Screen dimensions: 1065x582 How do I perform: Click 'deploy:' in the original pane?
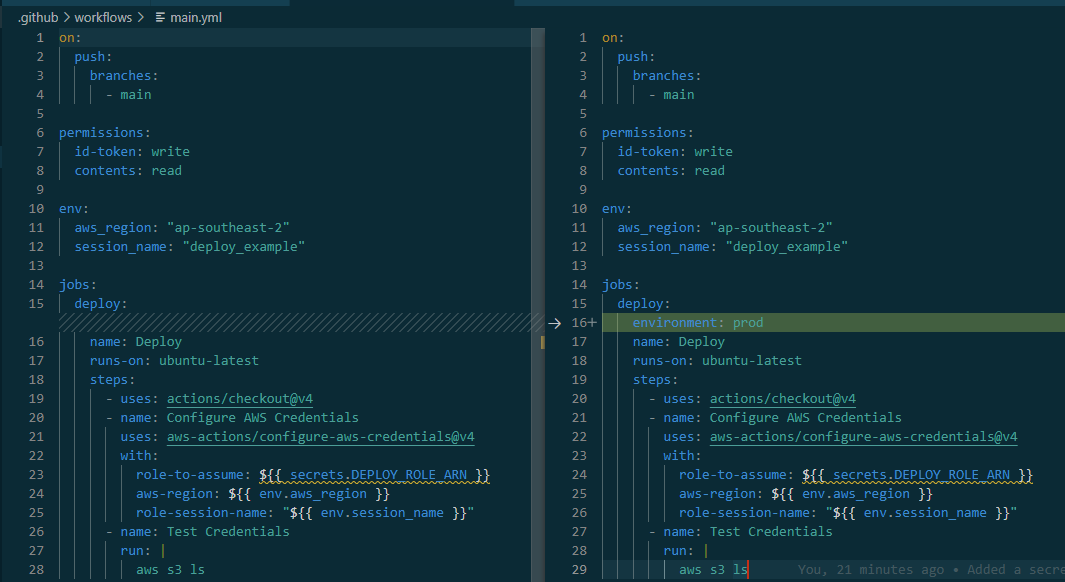tap(101, 304)
